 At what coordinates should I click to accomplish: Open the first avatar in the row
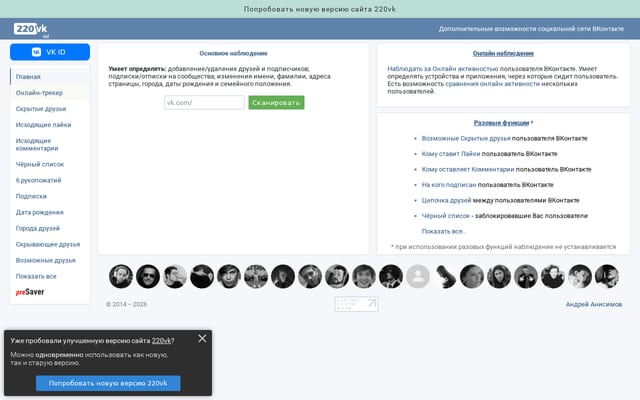point(121,276)
